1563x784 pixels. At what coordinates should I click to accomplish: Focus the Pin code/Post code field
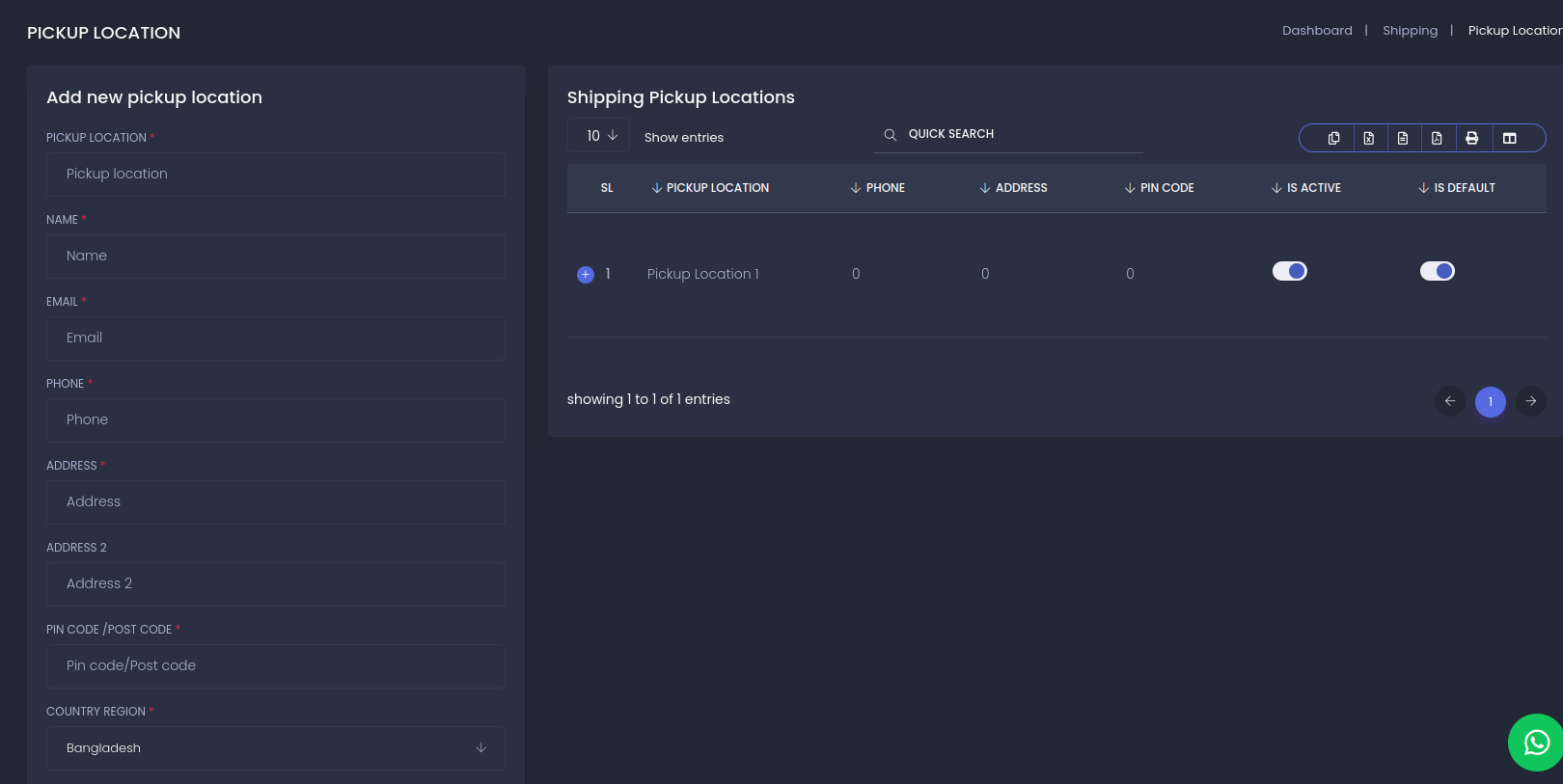[x=276, y=666]
